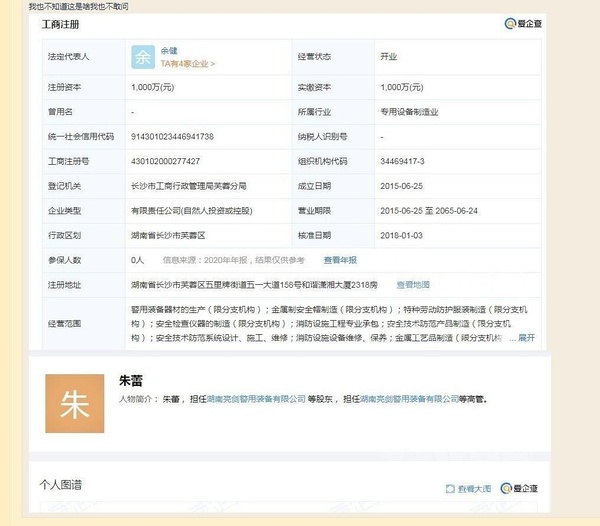This screenshot has height=526, width=600.
Task: Click 查看地图 beside the registered address
Action: 413,284
